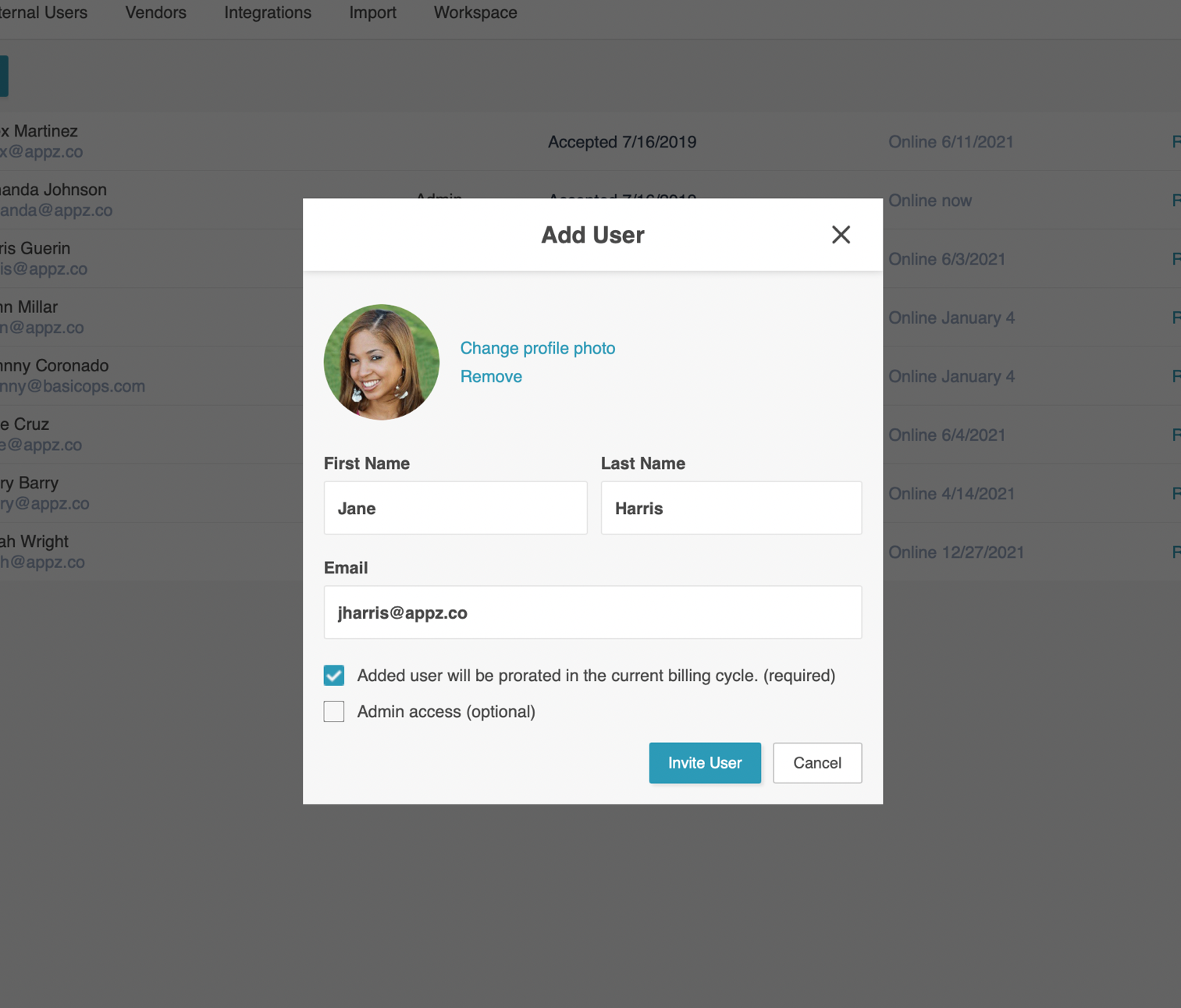1181x1008 pixels.
Task: Switch to the Integrations tab
Action: (268, 12)
